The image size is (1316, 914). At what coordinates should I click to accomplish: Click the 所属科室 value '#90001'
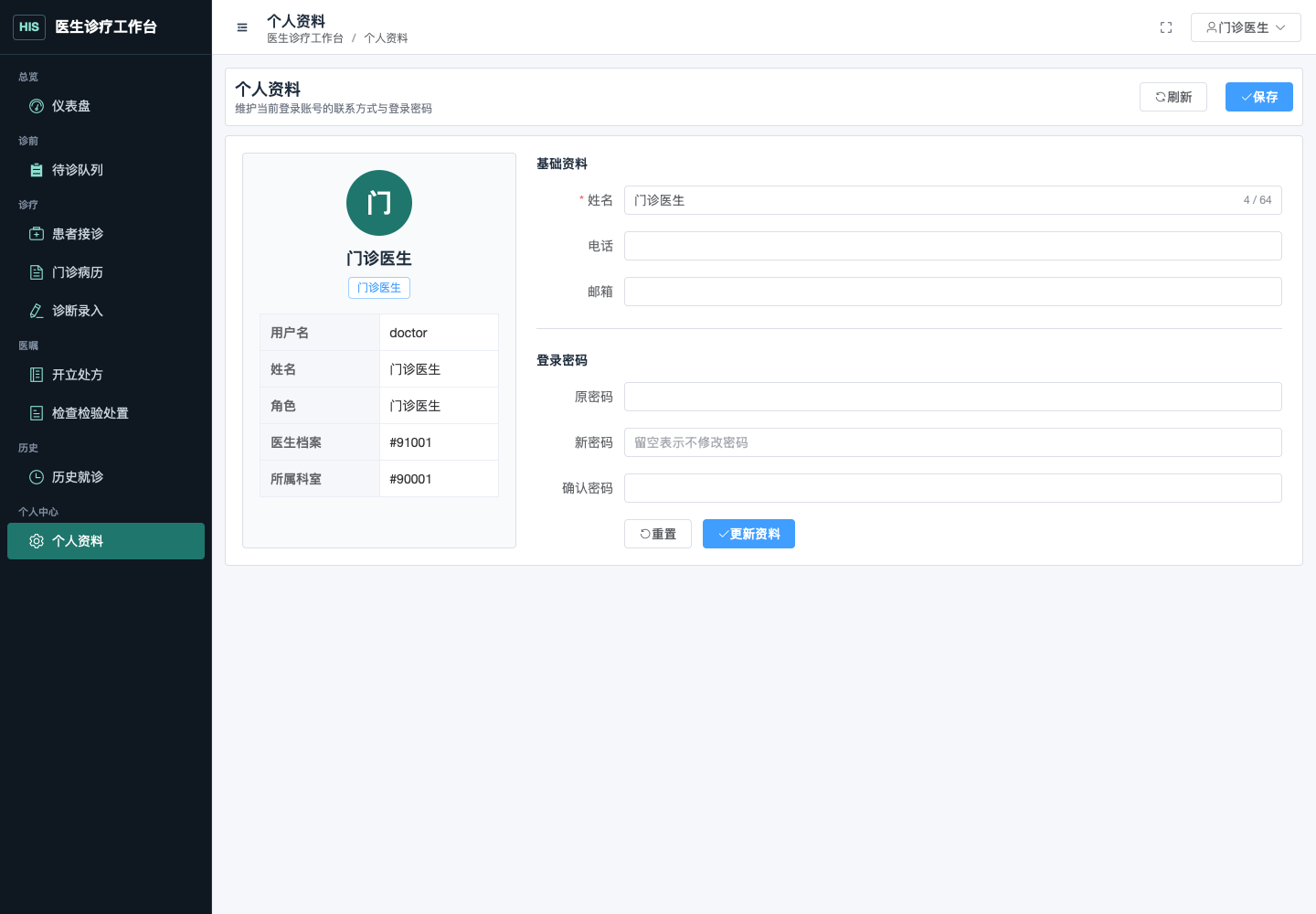pos(410,479)
